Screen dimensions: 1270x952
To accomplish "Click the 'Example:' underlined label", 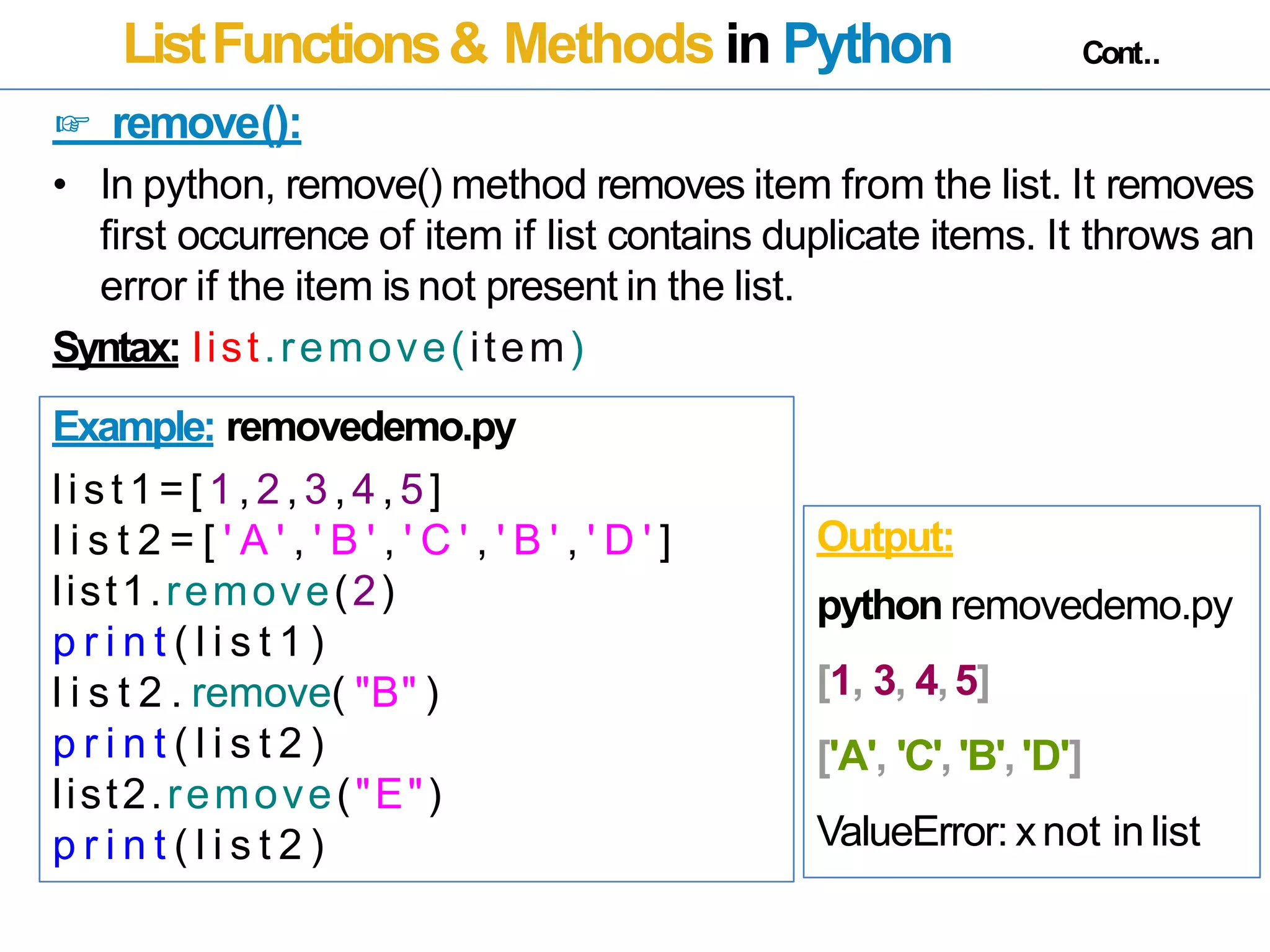I will (x=133, y=427).
